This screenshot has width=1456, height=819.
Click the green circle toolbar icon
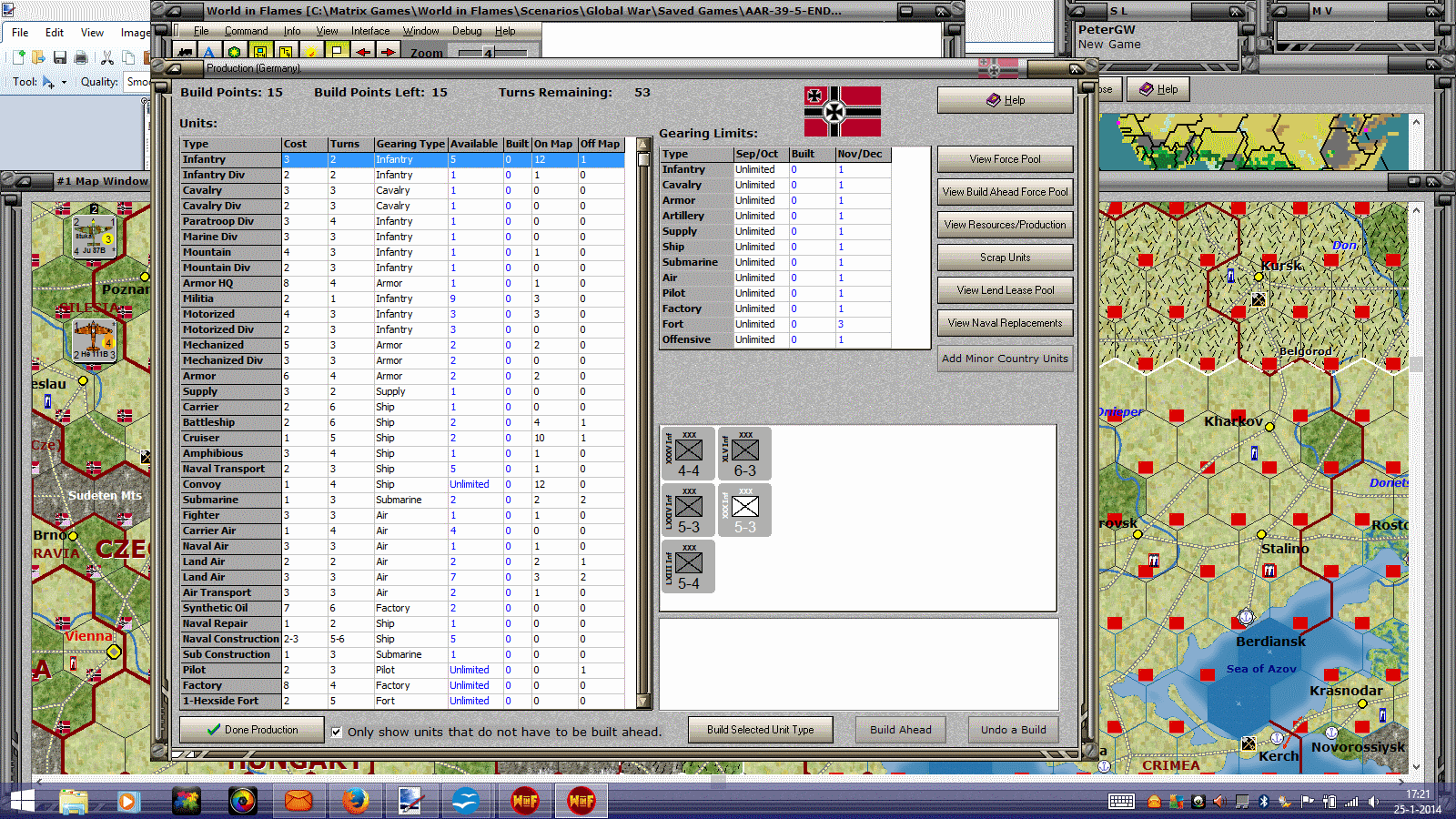coord(235,52)
